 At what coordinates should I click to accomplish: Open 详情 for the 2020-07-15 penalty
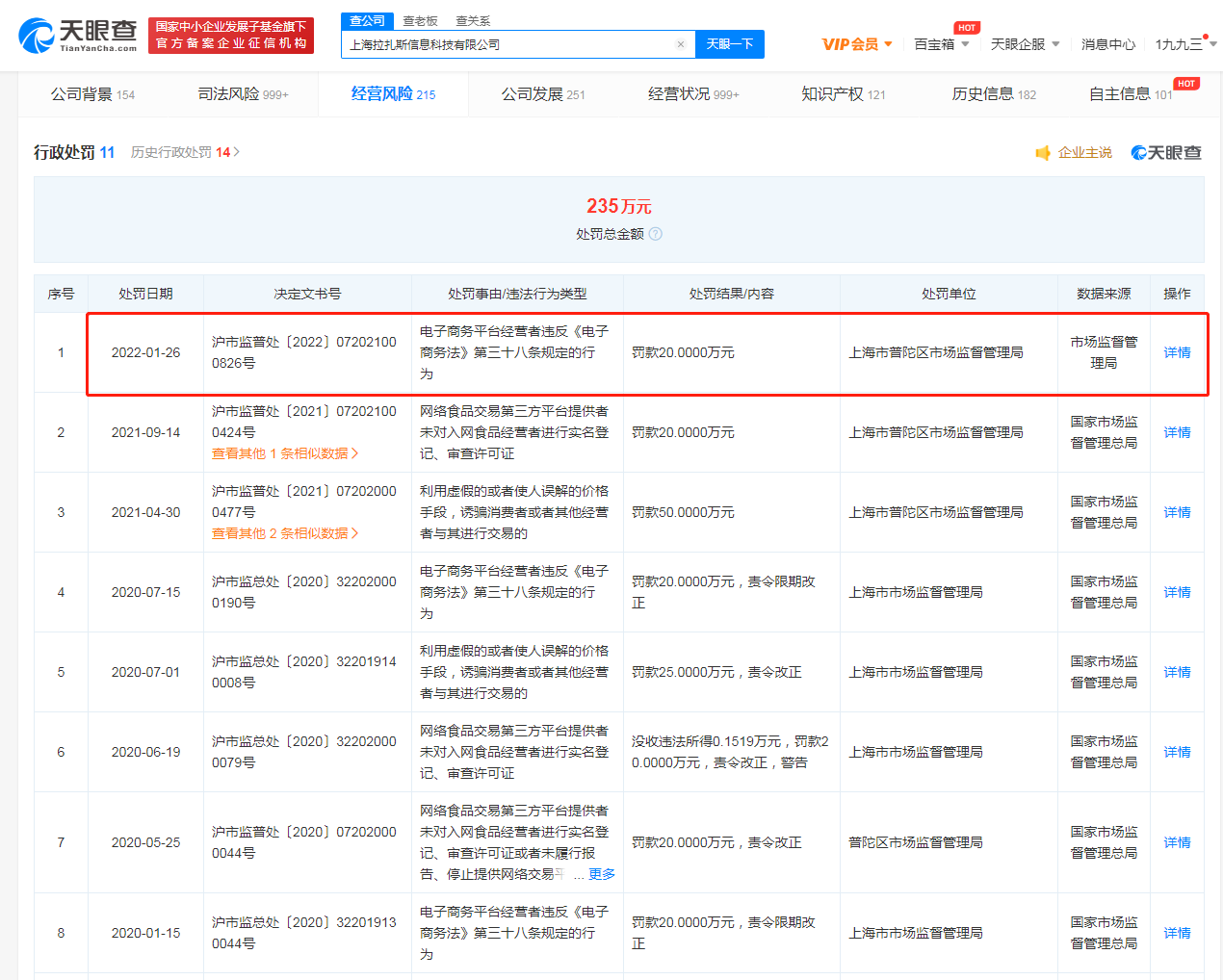tap(1177, 592)
